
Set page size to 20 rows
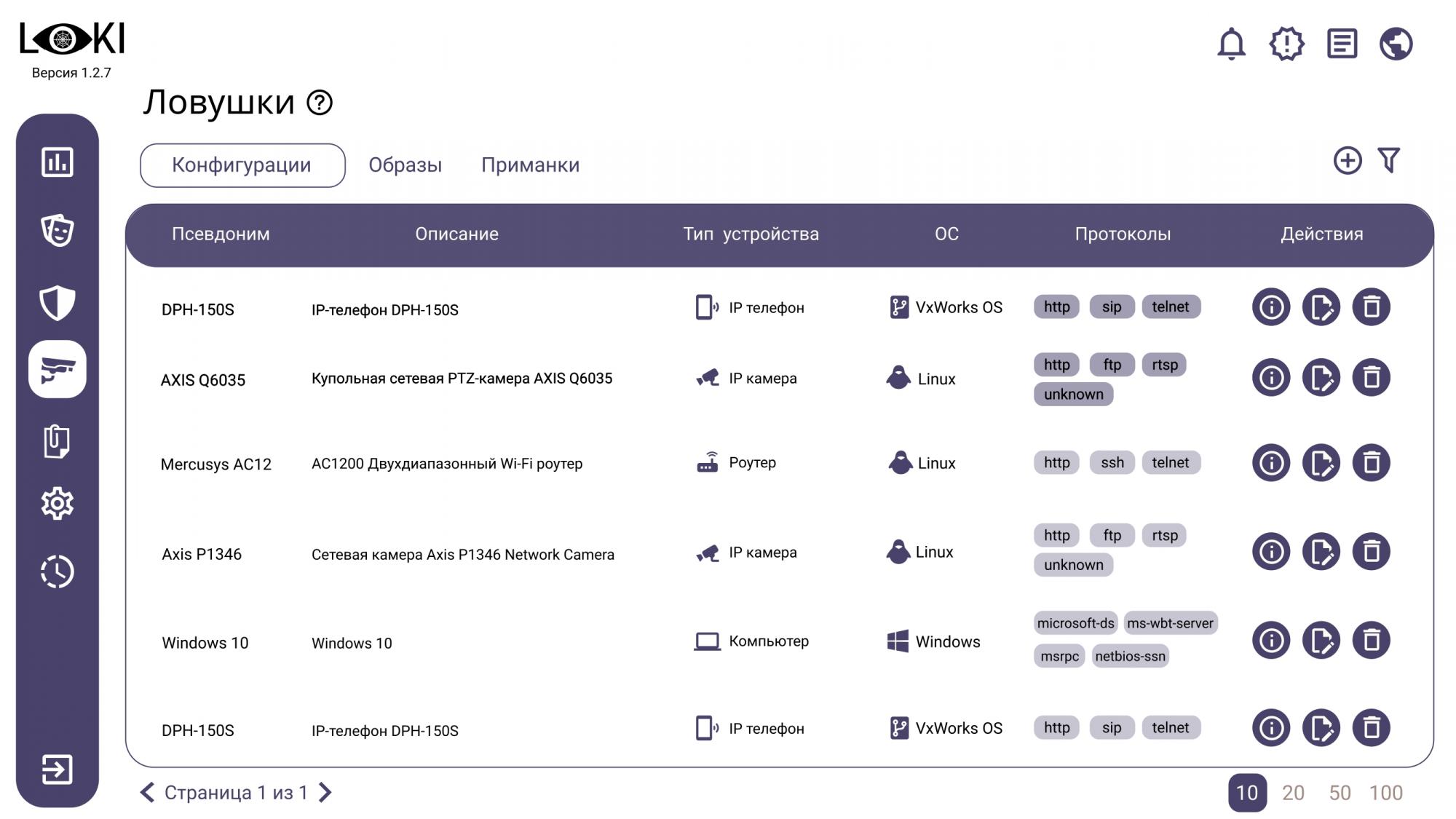[1292, 792]
